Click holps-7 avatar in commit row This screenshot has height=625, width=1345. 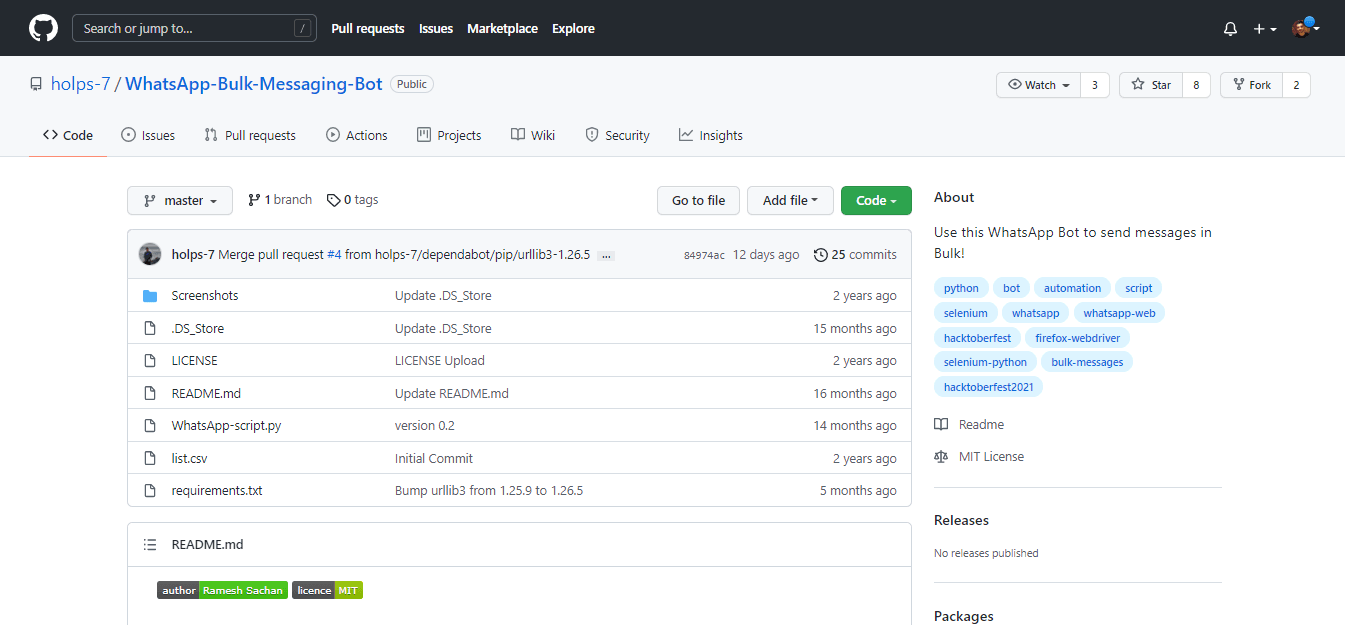tap(150, 254)
